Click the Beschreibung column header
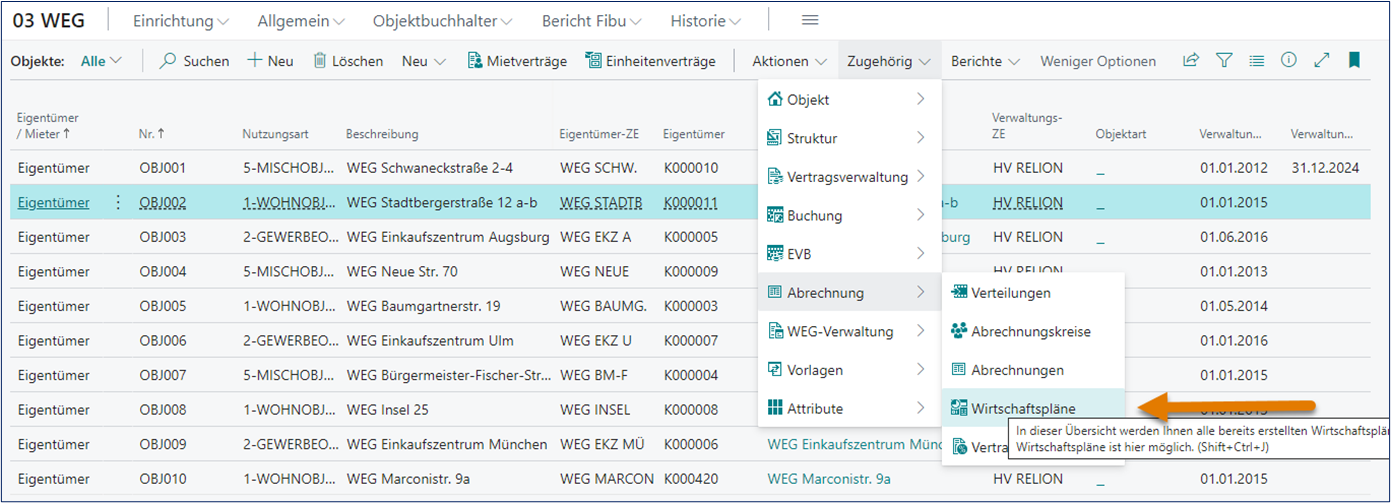 382,133
